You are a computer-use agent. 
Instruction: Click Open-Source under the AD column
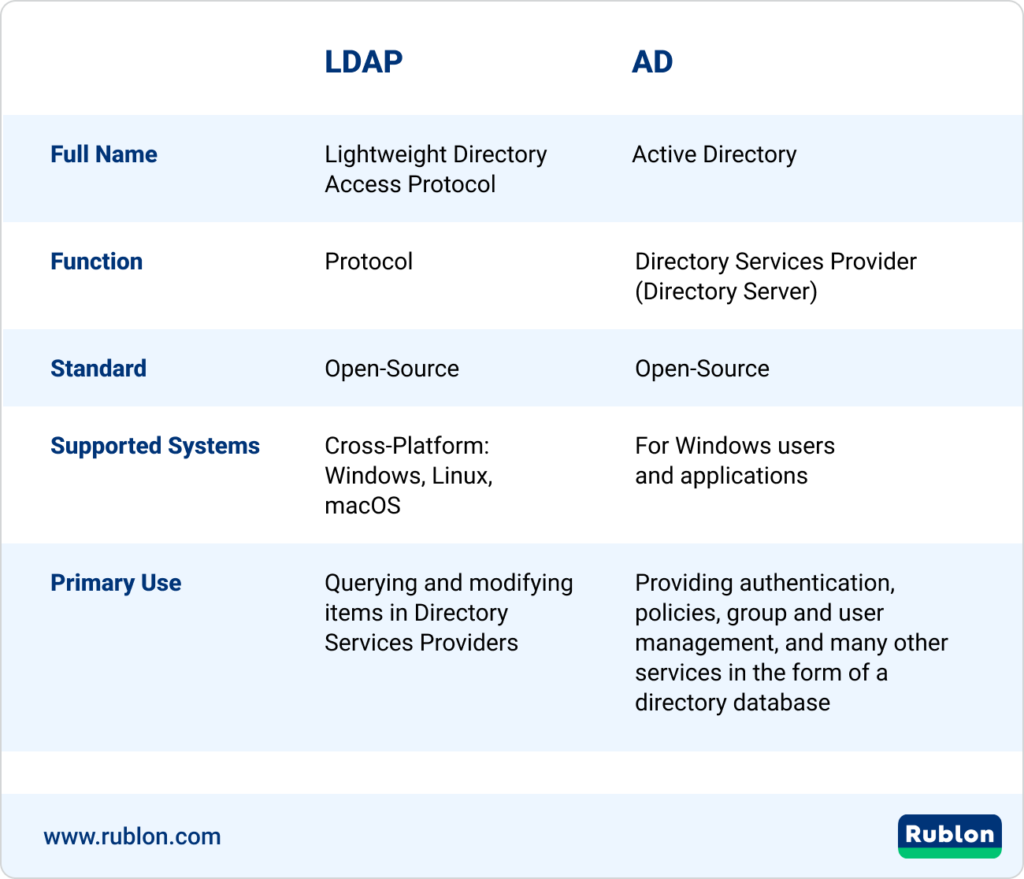click(x=700, y=368)
